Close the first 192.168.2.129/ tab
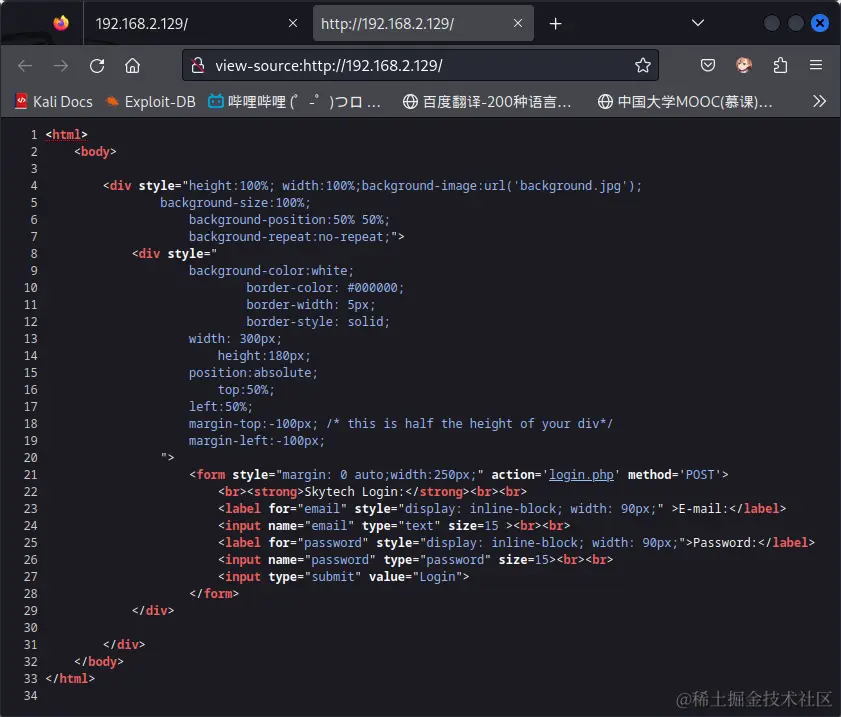The width and height of the screenshot is (841, 717). click(x=293, y=23)
